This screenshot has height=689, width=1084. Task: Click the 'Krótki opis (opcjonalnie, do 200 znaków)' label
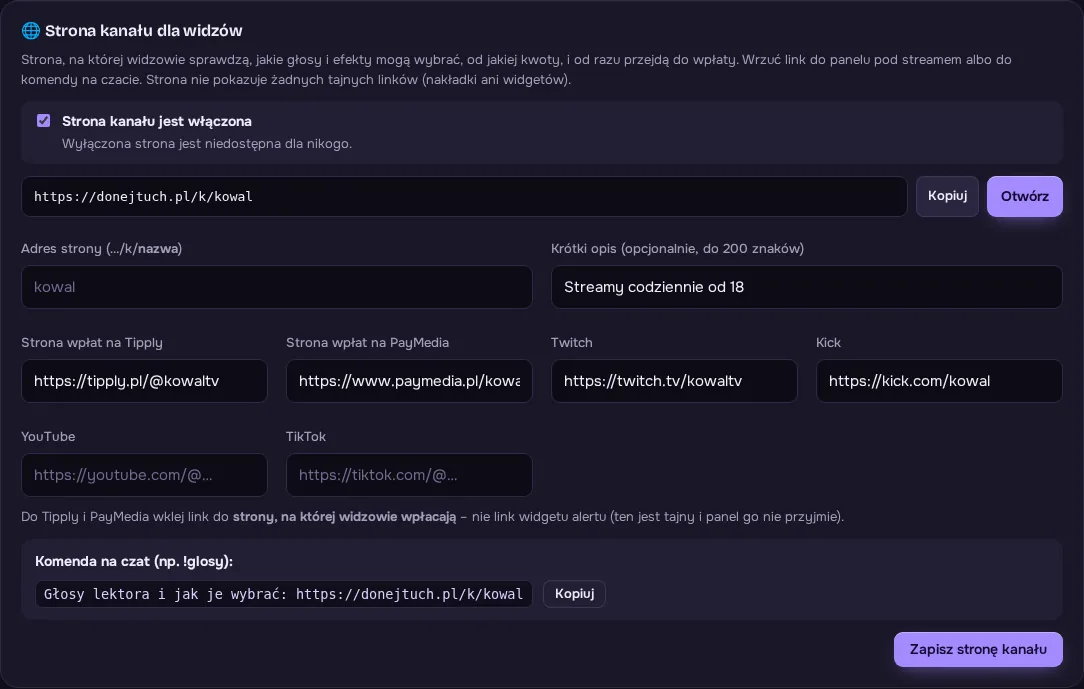coord(678,249)
